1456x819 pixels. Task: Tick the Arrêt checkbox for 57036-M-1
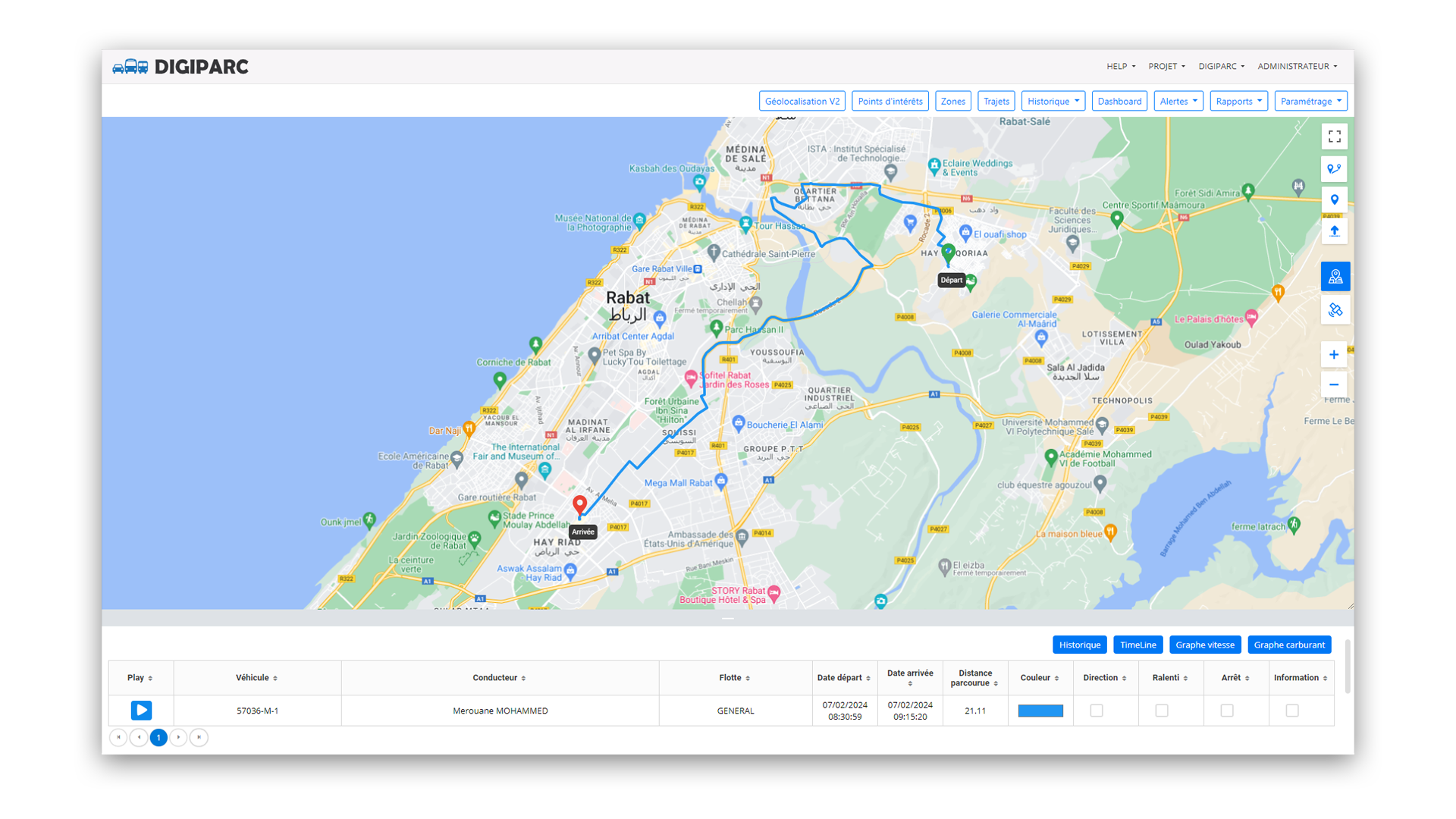[1227, 711]
